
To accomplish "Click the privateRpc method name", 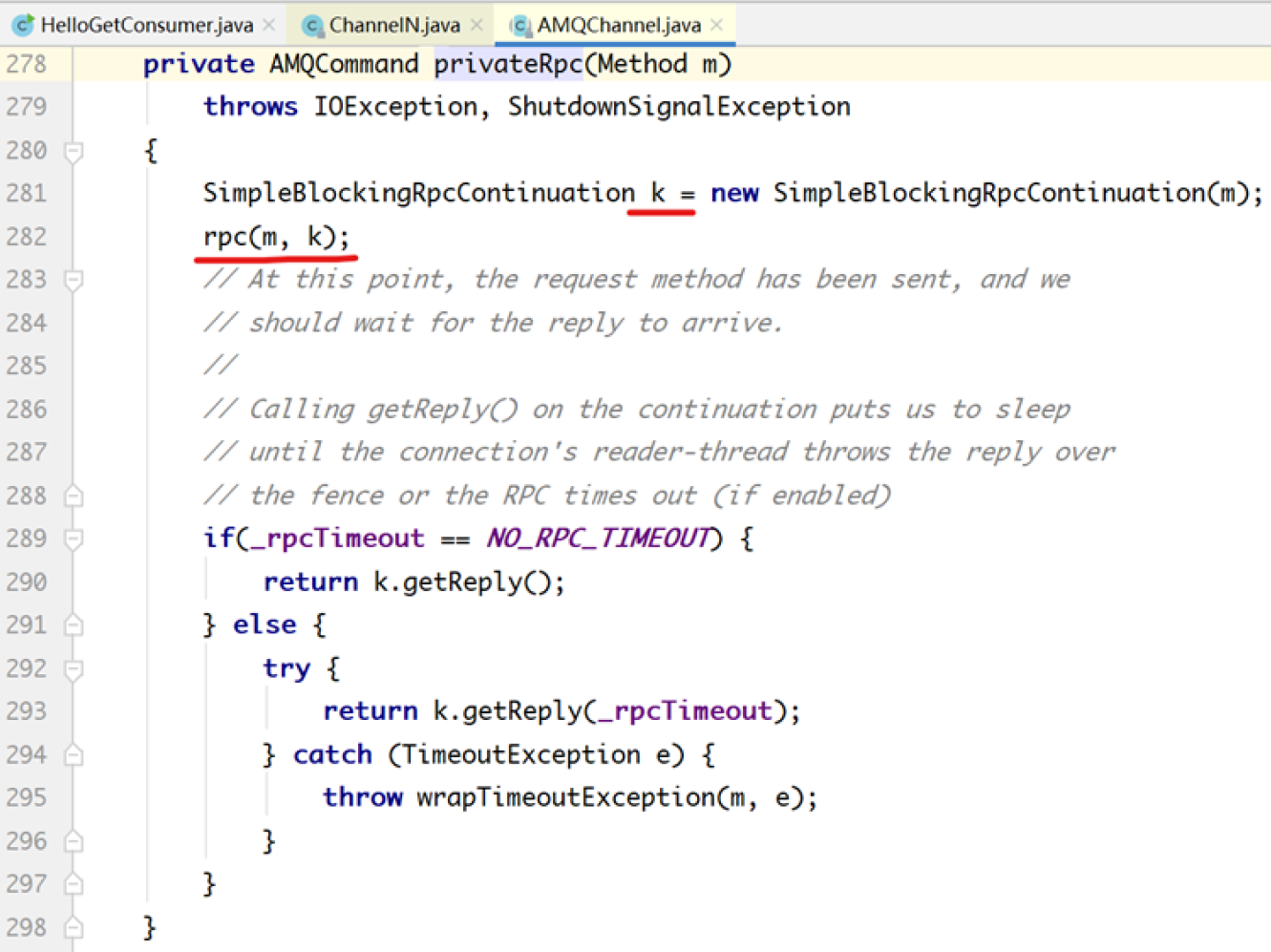I will coord(507,64).
